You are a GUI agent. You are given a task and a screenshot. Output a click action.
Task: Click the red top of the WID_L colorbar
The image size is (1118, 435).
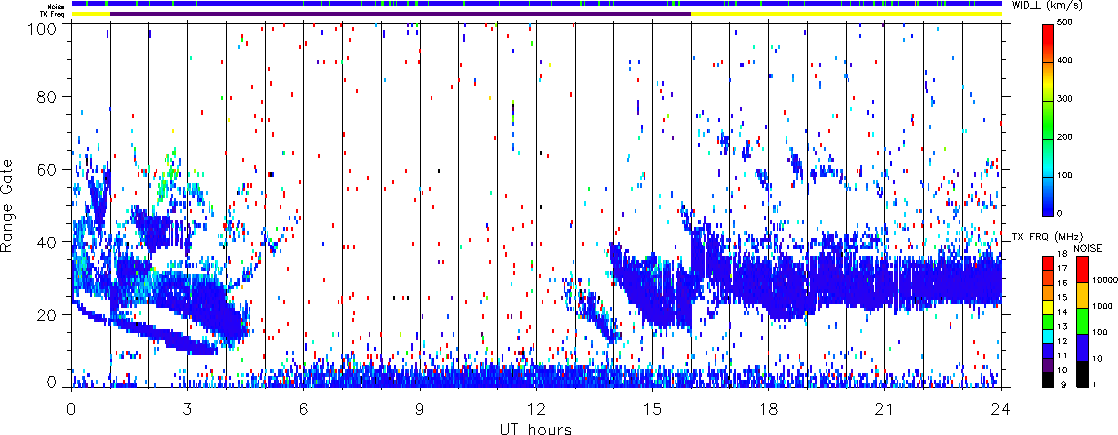pos(1052,30)
